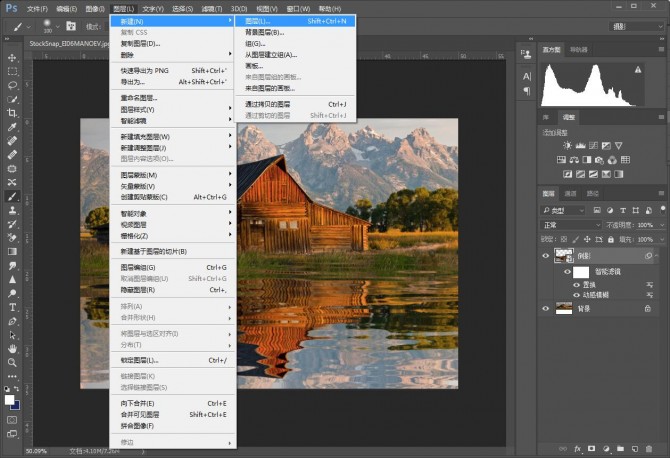Select the Move tool in the toolbar
The image size is (670, 458).
(x=13, y=57)
